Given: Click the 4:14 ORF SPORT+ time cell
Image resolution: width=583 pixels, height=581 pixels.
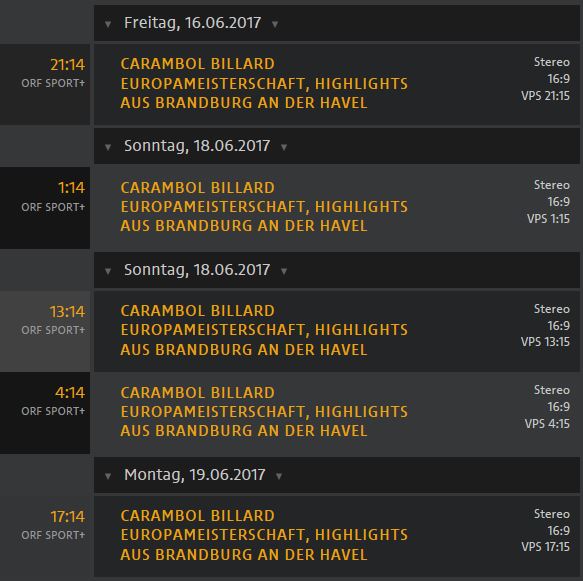Looking at the screenshot, I should [45, 413].
